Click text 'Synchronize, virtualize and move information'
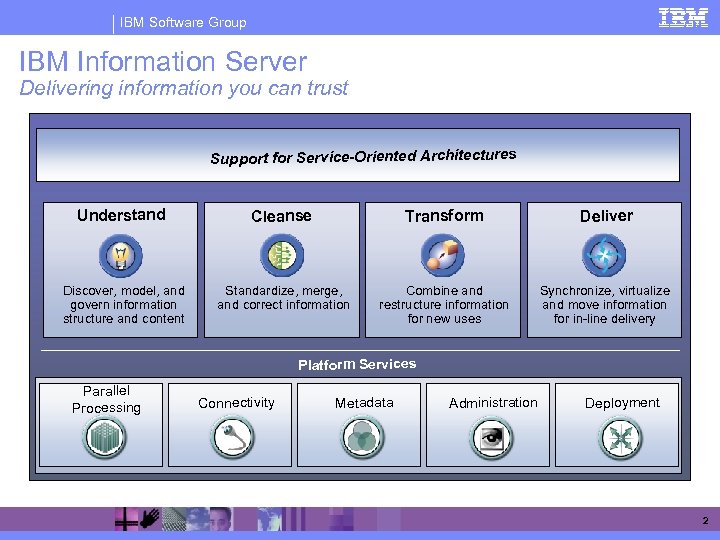The image size is (720, 540). click(x=604, y=298)
